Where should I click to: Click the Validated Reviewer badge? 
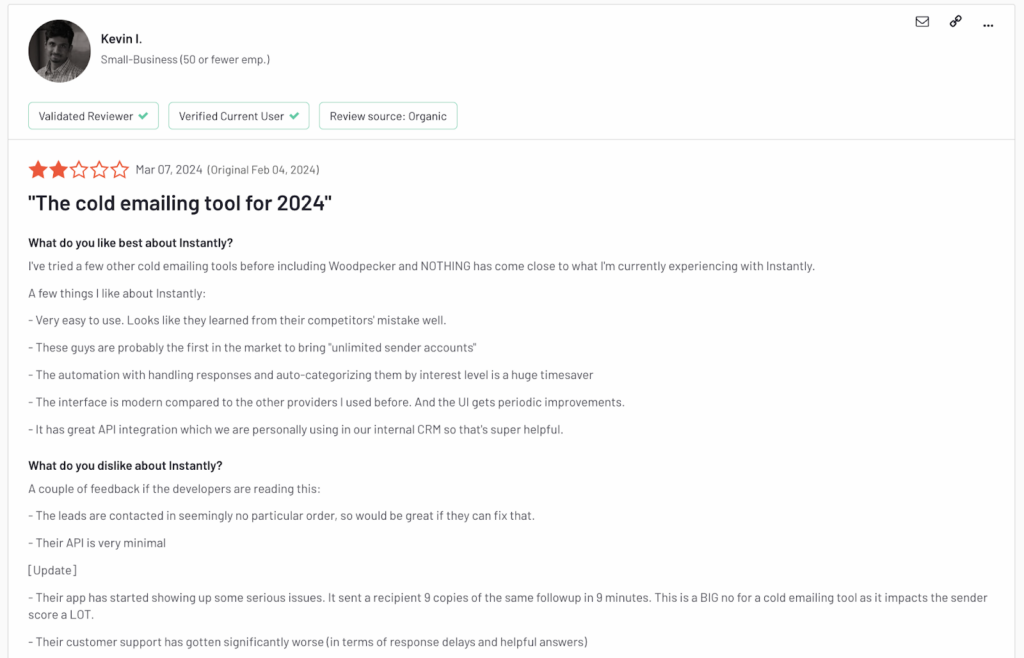point(93,115)
